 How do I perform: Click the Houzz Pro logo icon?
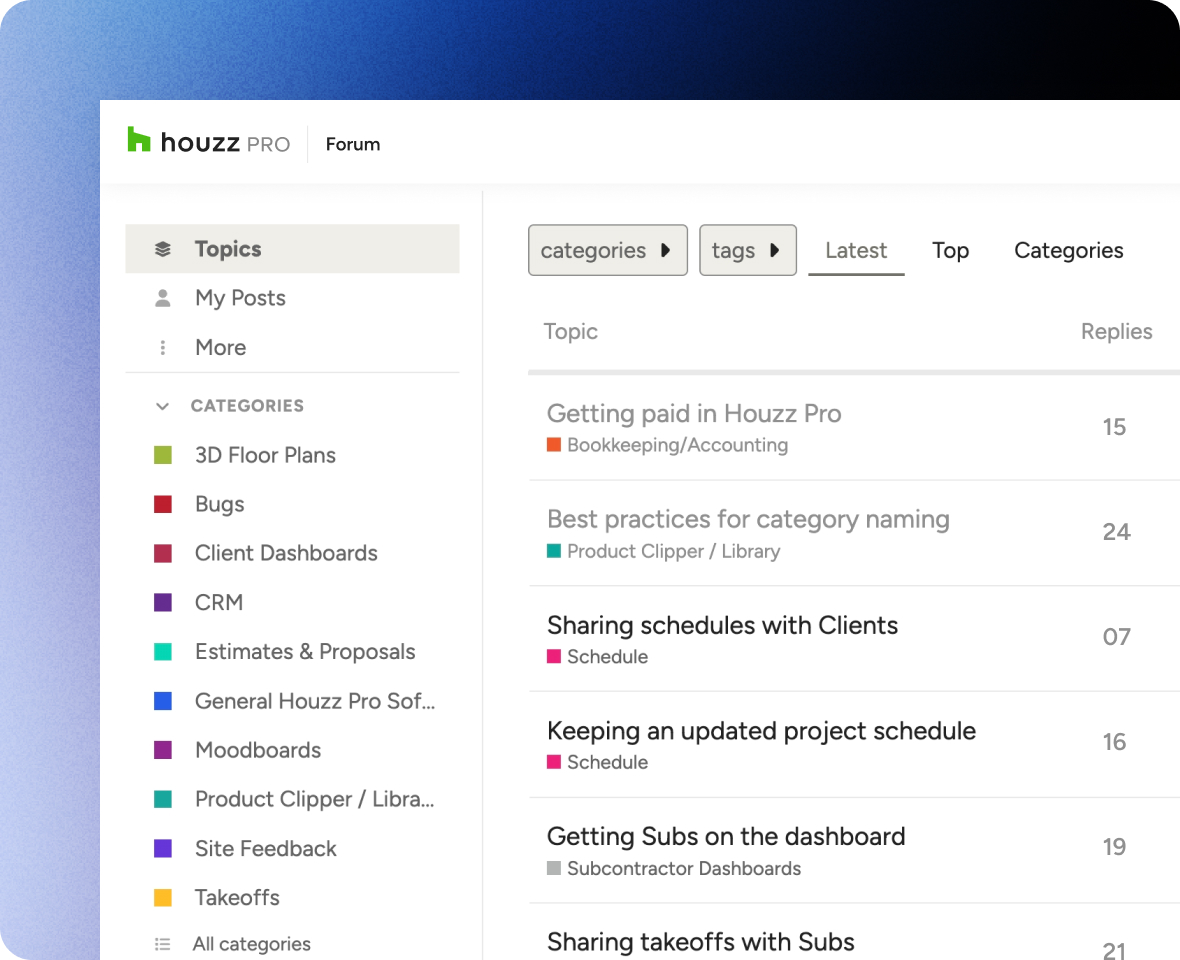[x=139, y=141]
